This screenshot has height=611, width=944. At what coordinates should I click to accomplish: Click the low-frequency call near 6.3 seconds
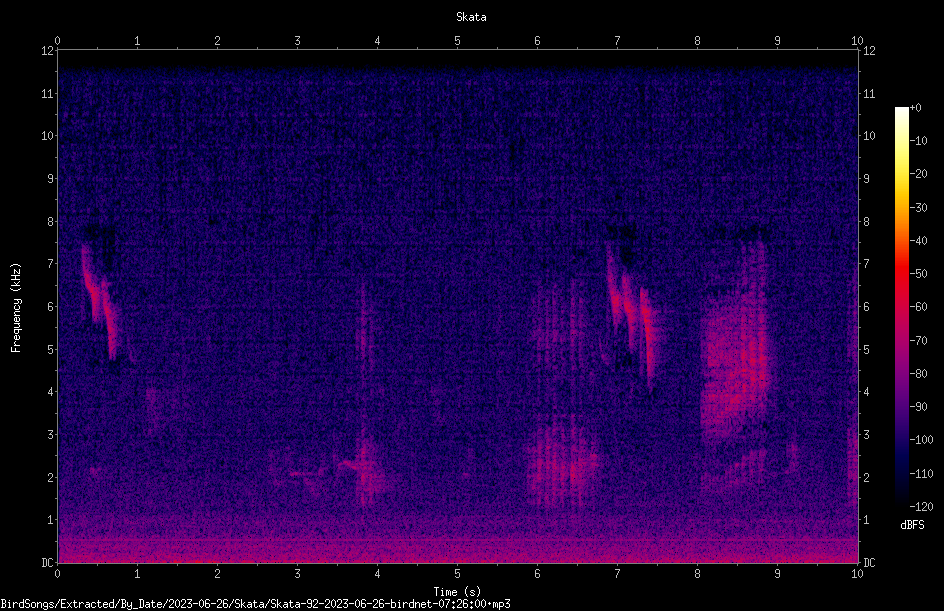(563, 464)
